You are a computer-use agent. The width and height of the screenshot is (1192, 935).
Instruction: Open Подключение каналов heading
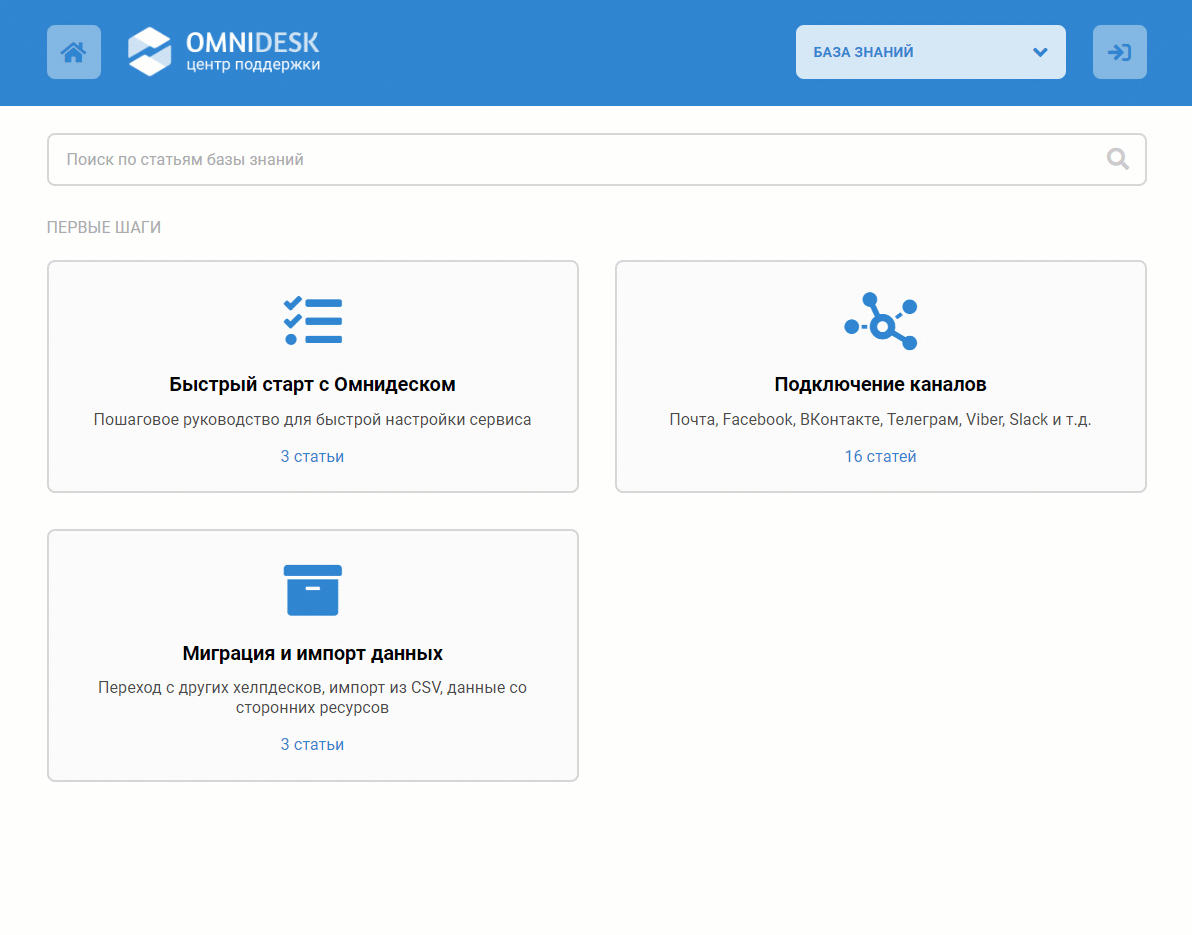pos(880,385)
